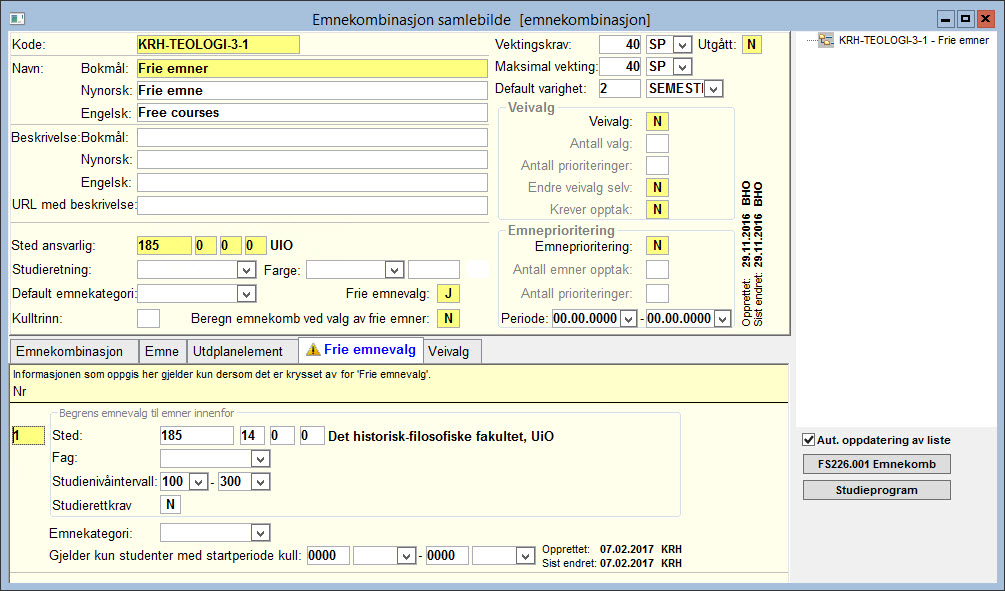The height and width of the screenshot is (591, 1005).
Task: Click the Default varighet value 2 field
Action: [x=620, y=88]
